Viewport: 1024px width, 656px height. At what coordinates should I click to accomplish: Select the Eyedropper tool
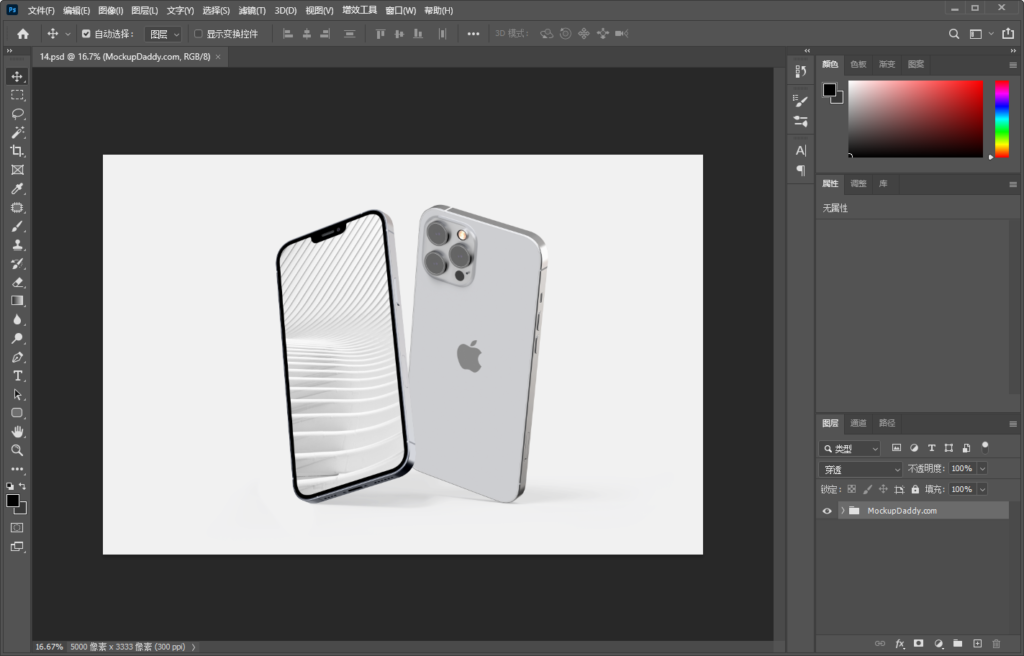pyautogui.click(x=17, y=189)
